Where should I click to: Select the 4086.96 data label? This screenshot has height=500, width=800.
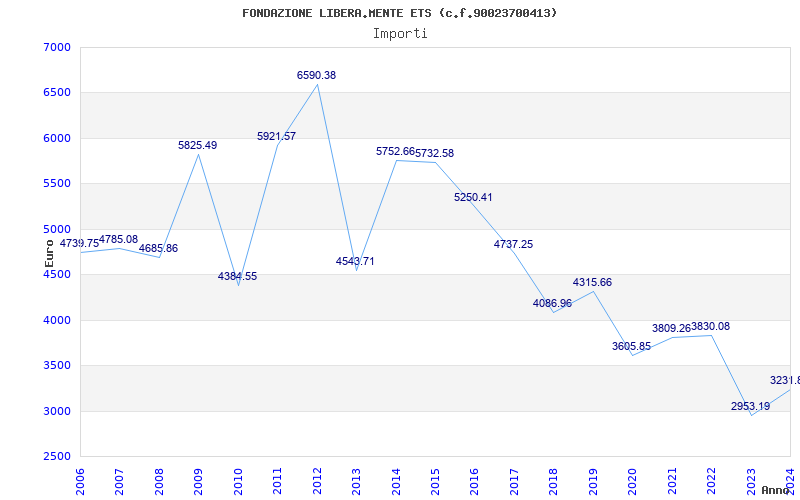(553, 304)
